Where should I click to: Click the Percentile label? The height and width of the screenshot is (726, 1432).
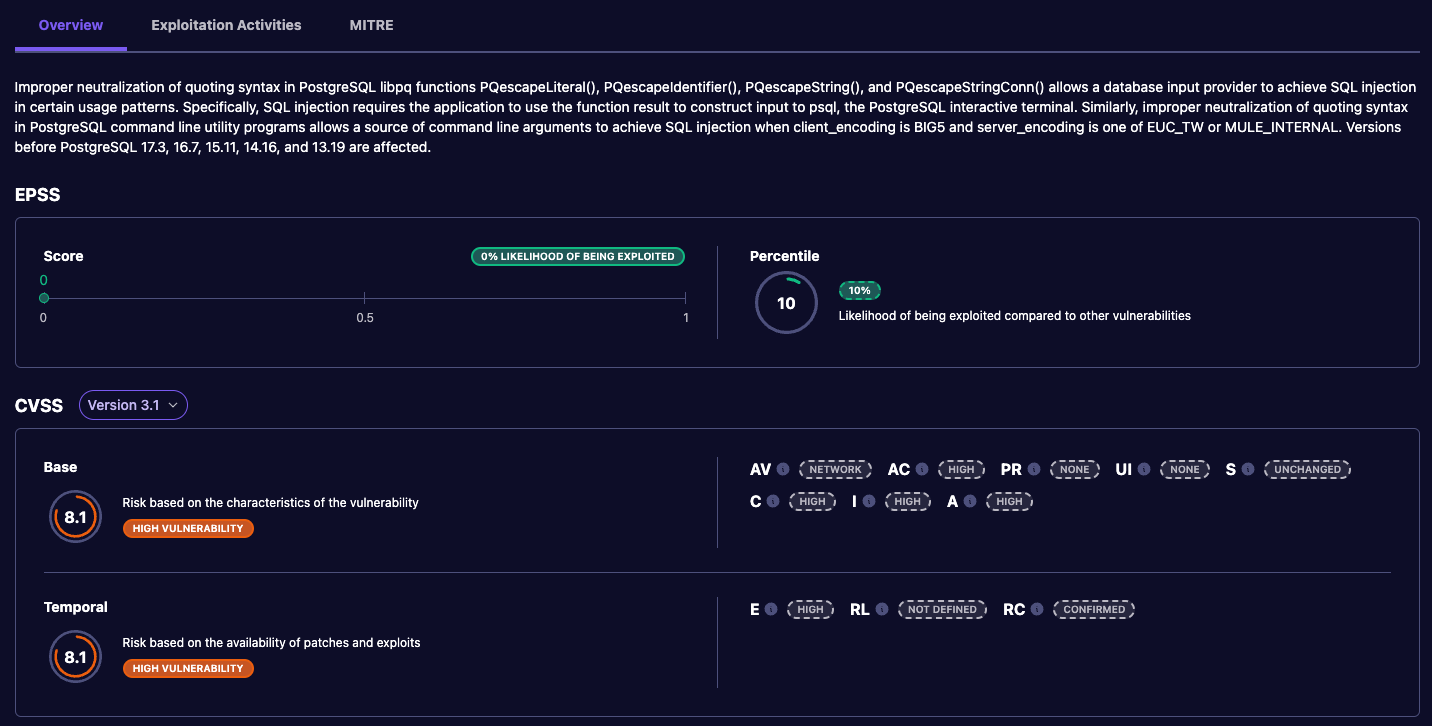[x=785, y=256]
